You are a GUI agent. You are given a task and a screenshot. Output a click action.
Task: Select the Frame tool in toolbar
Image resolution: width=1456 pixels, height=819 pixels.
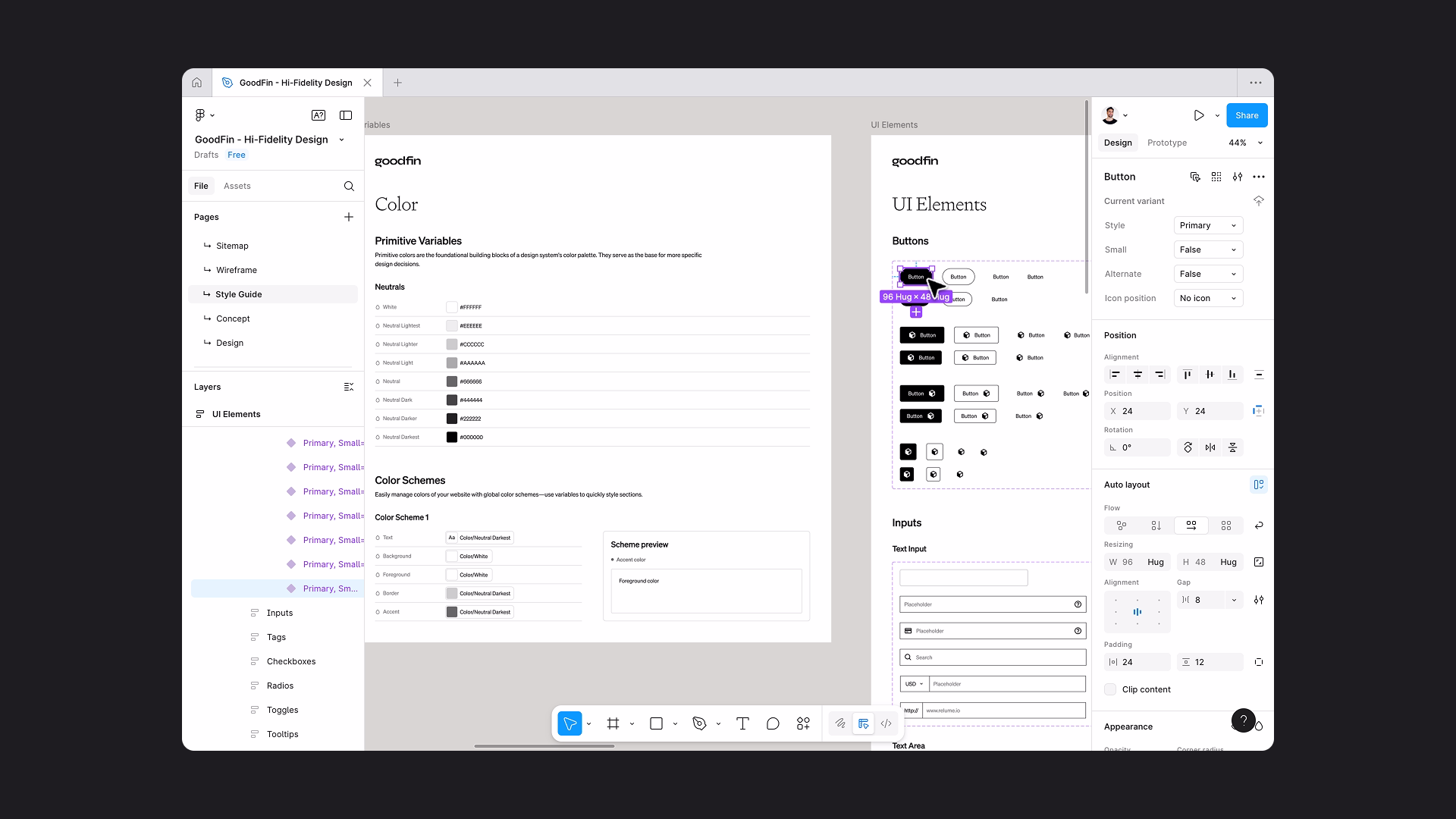613,724
